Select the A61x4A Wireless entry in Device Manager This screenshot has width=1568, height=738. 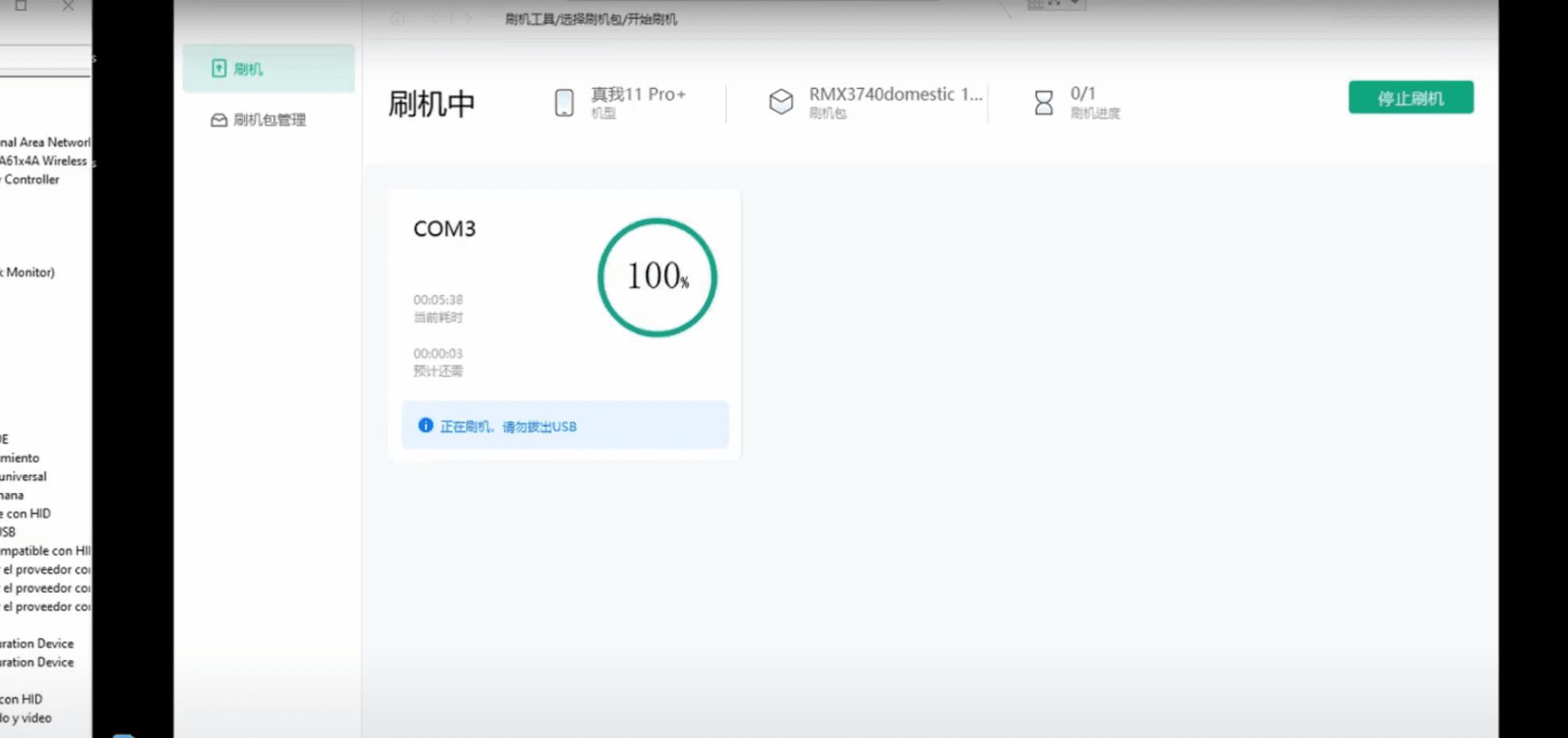(x=44, y=161)
